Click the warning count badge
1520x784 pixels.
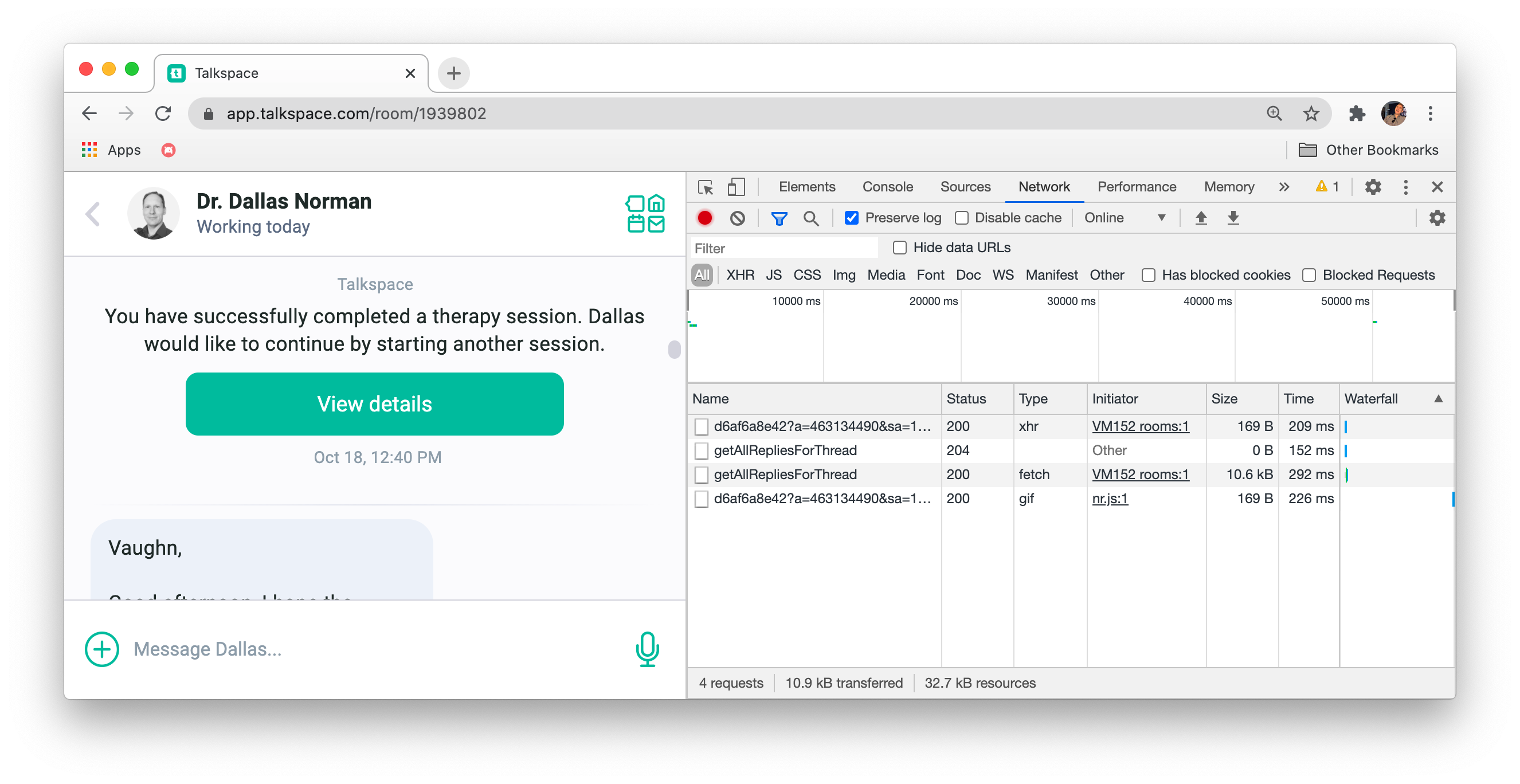(x=1327, y=187)
